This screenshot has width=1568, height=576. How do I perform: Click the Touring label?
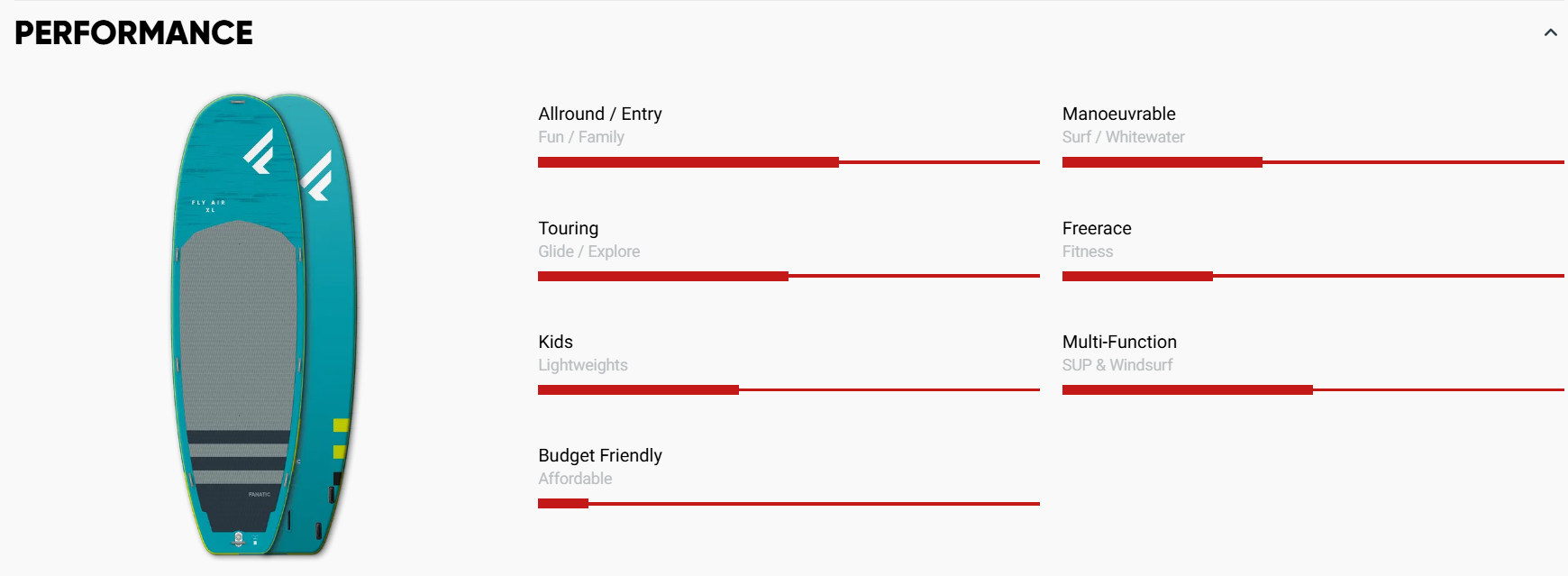[x=568, y=228]
